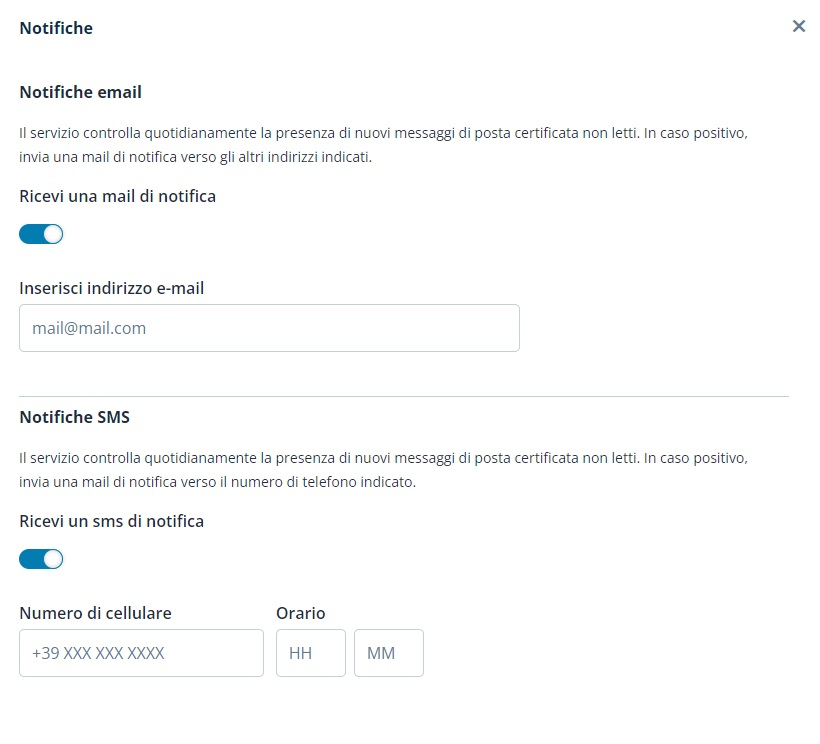Click the "Ricevi un sms di notifica" label
Screen dimensions: 820x744
tap(112, 521)
